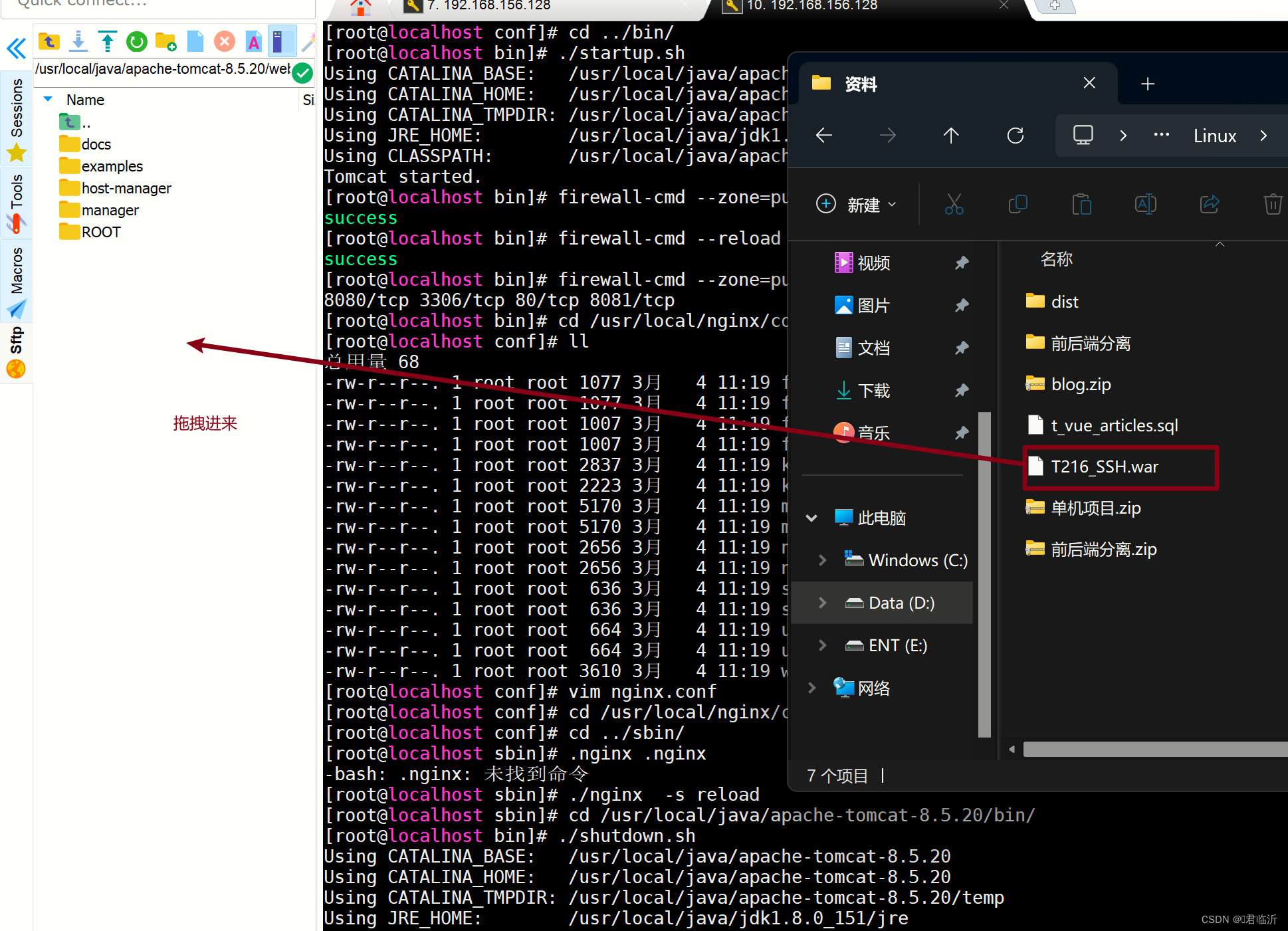Click the SFTP download file icon
Viewport: 1288px width, 931px height.
(x=78, y=42)
